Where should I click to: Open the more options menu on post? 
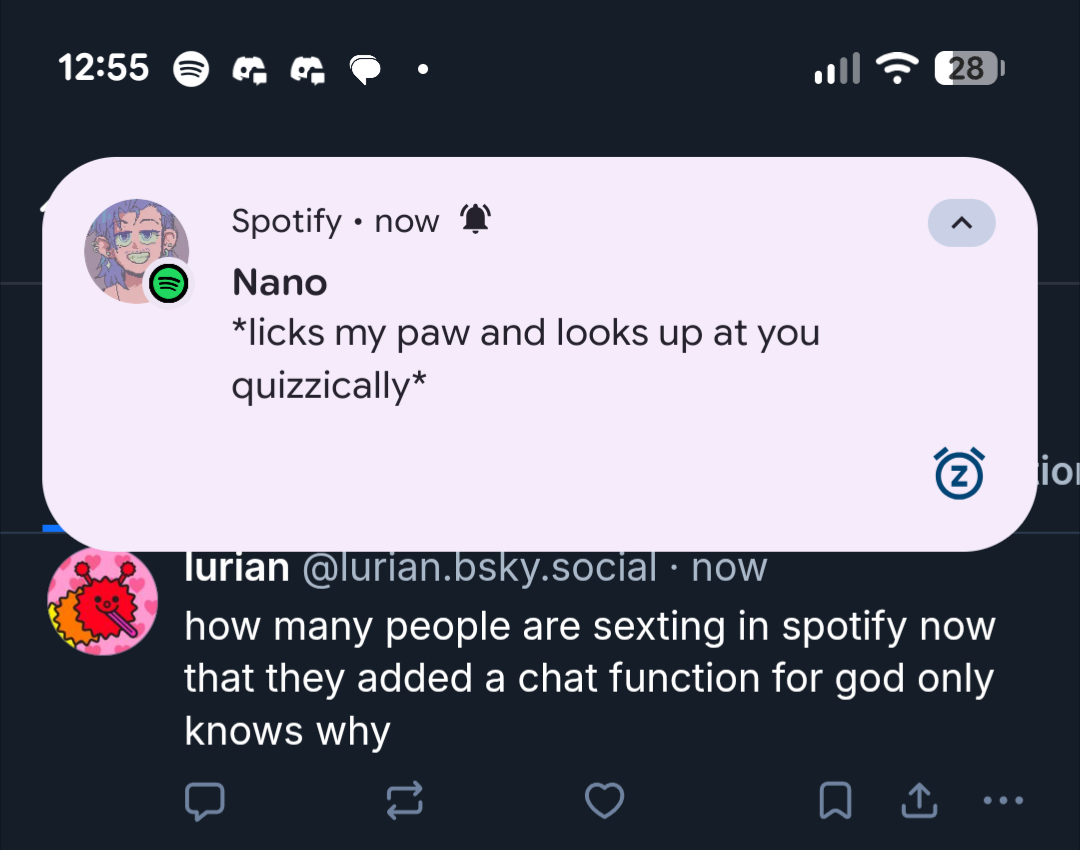click(1003, 799)
